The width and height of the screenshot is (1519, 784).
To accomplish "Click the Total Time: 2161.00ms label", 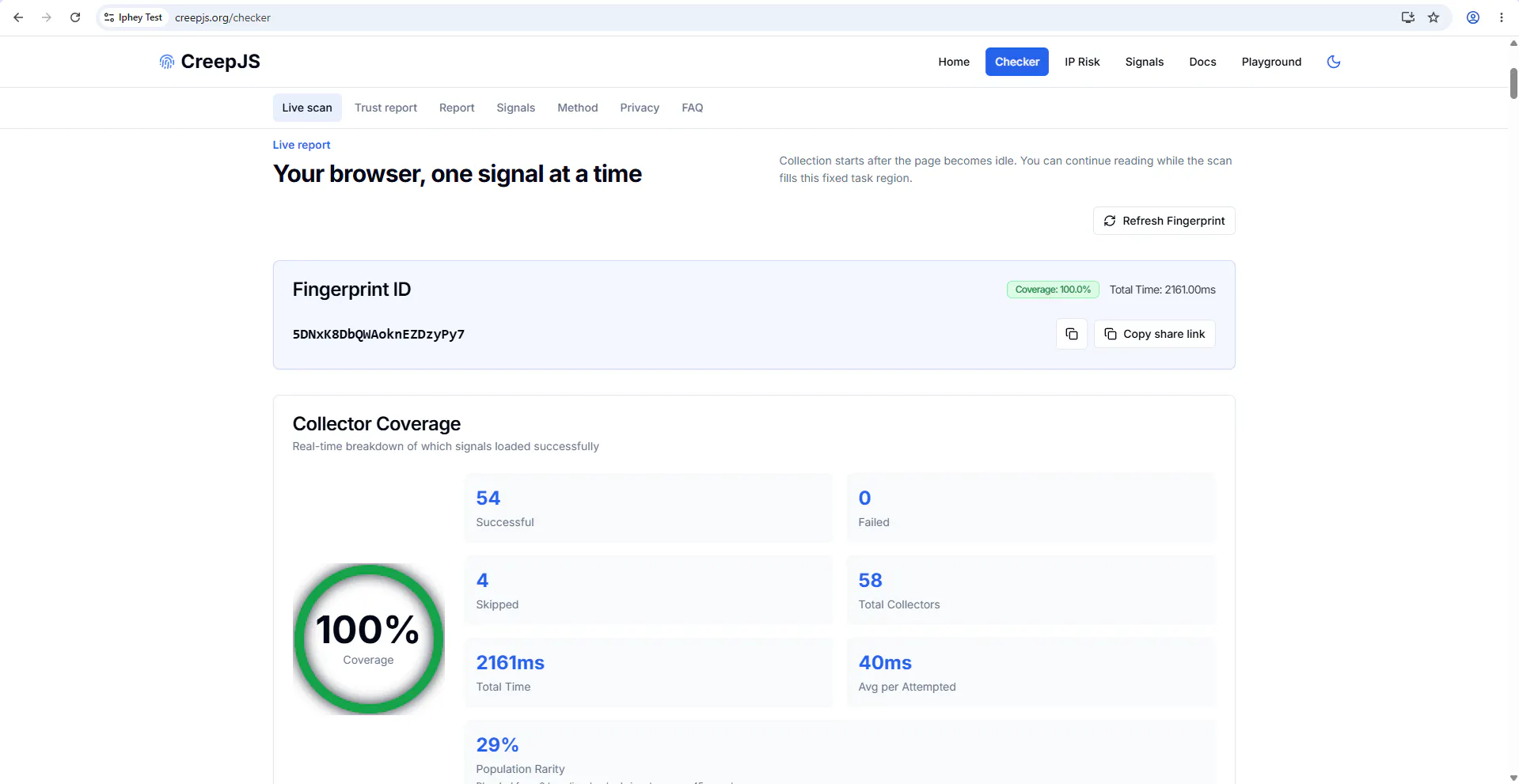I will coord(1163,290).
